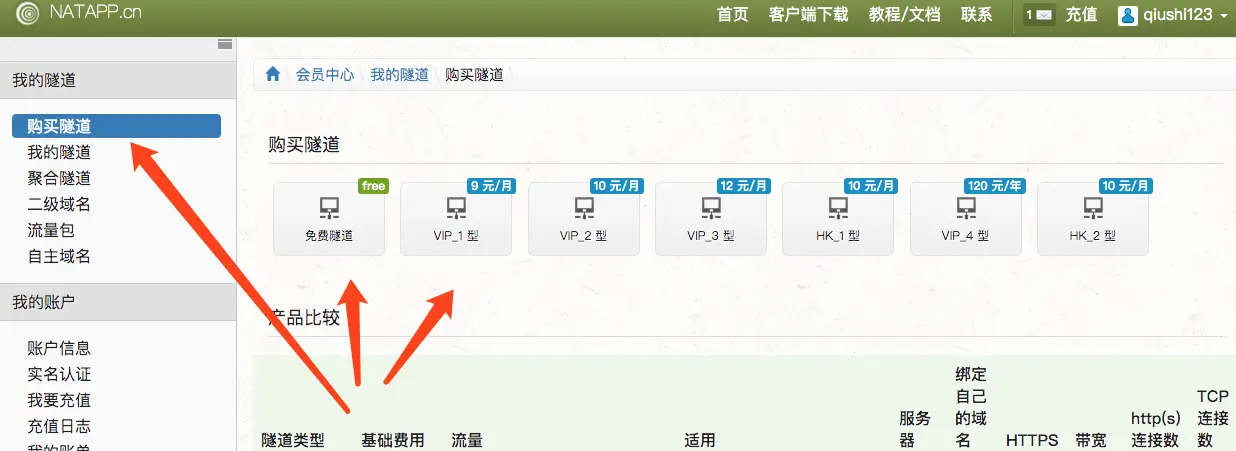Click the 绑定自己的域名 column header
Viewport: 1236px width, 451px height.
971,407
